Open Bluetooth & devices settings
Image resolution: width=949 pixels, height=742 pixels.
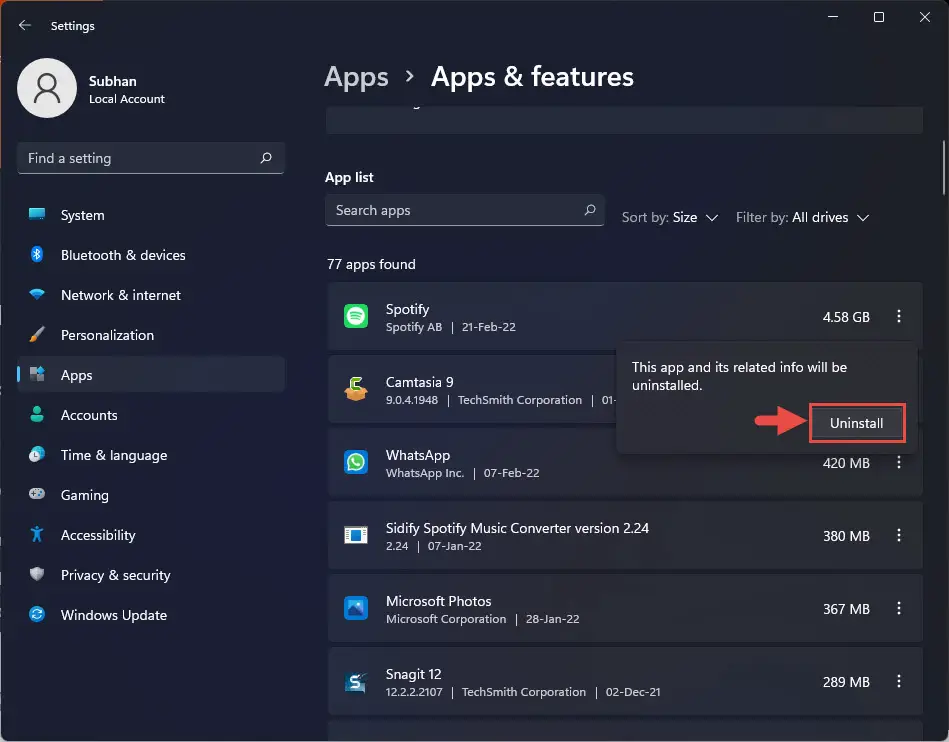[x=151, y=255]
